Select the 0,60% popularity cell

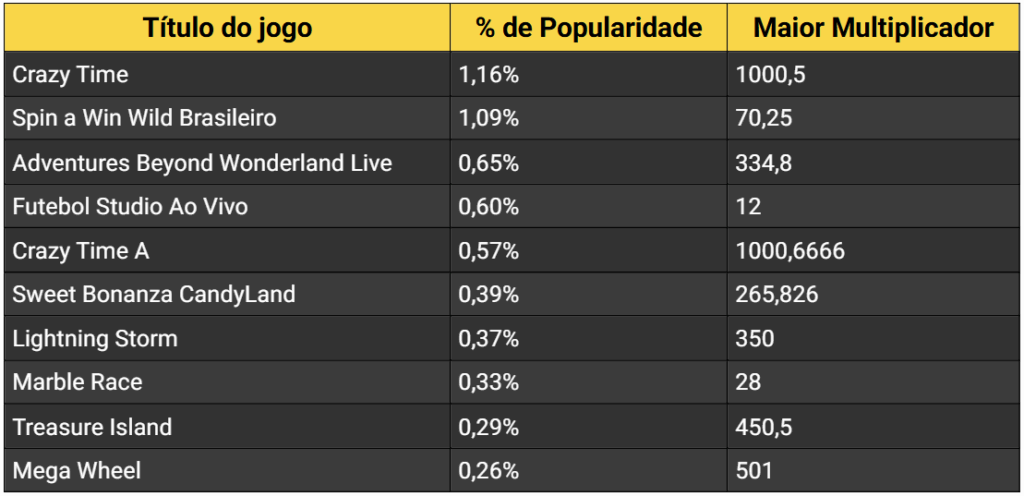click(489, 207)
